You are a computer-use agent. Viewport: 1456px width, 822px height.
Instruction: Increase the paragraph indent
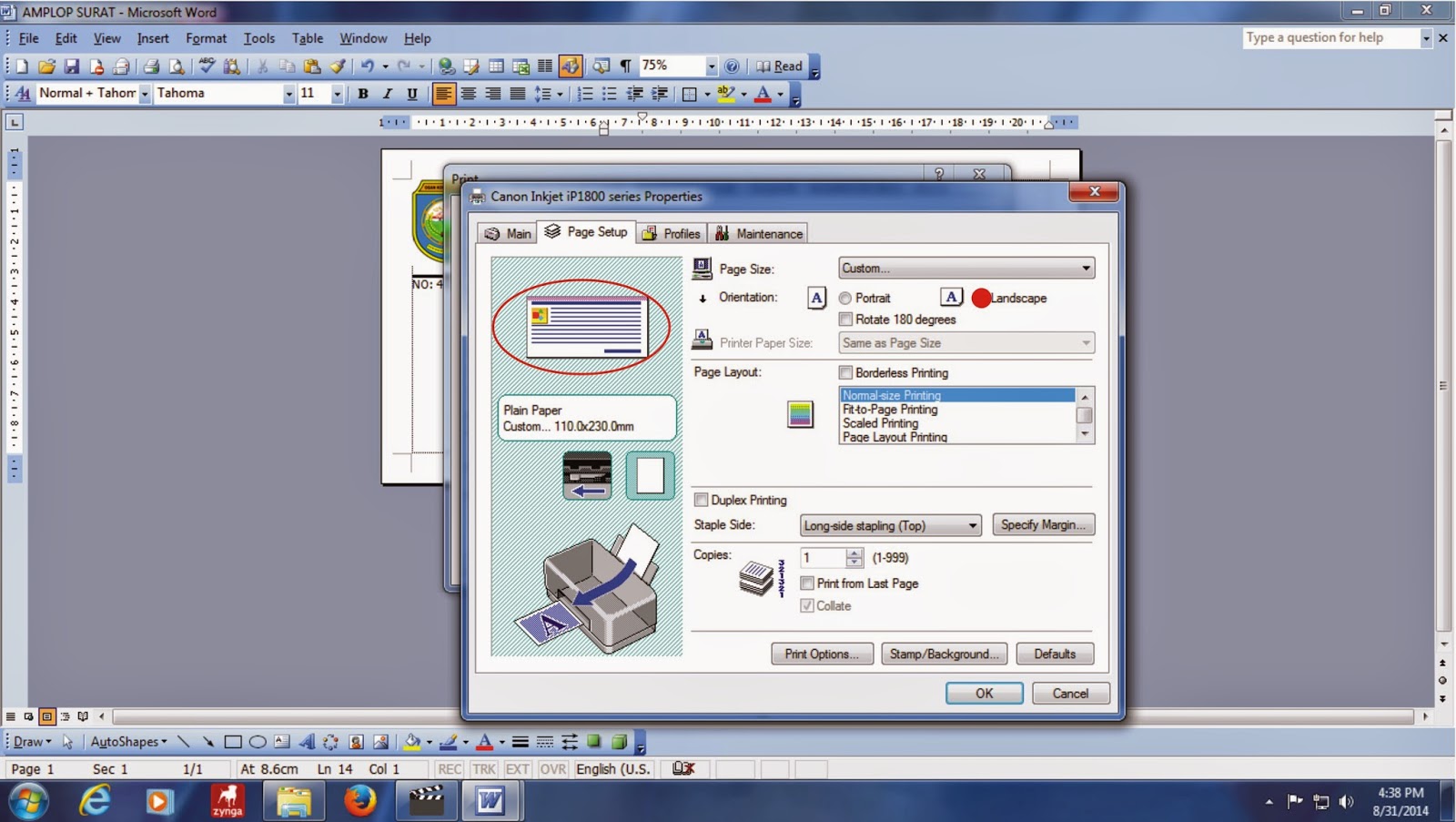point(660,94)
